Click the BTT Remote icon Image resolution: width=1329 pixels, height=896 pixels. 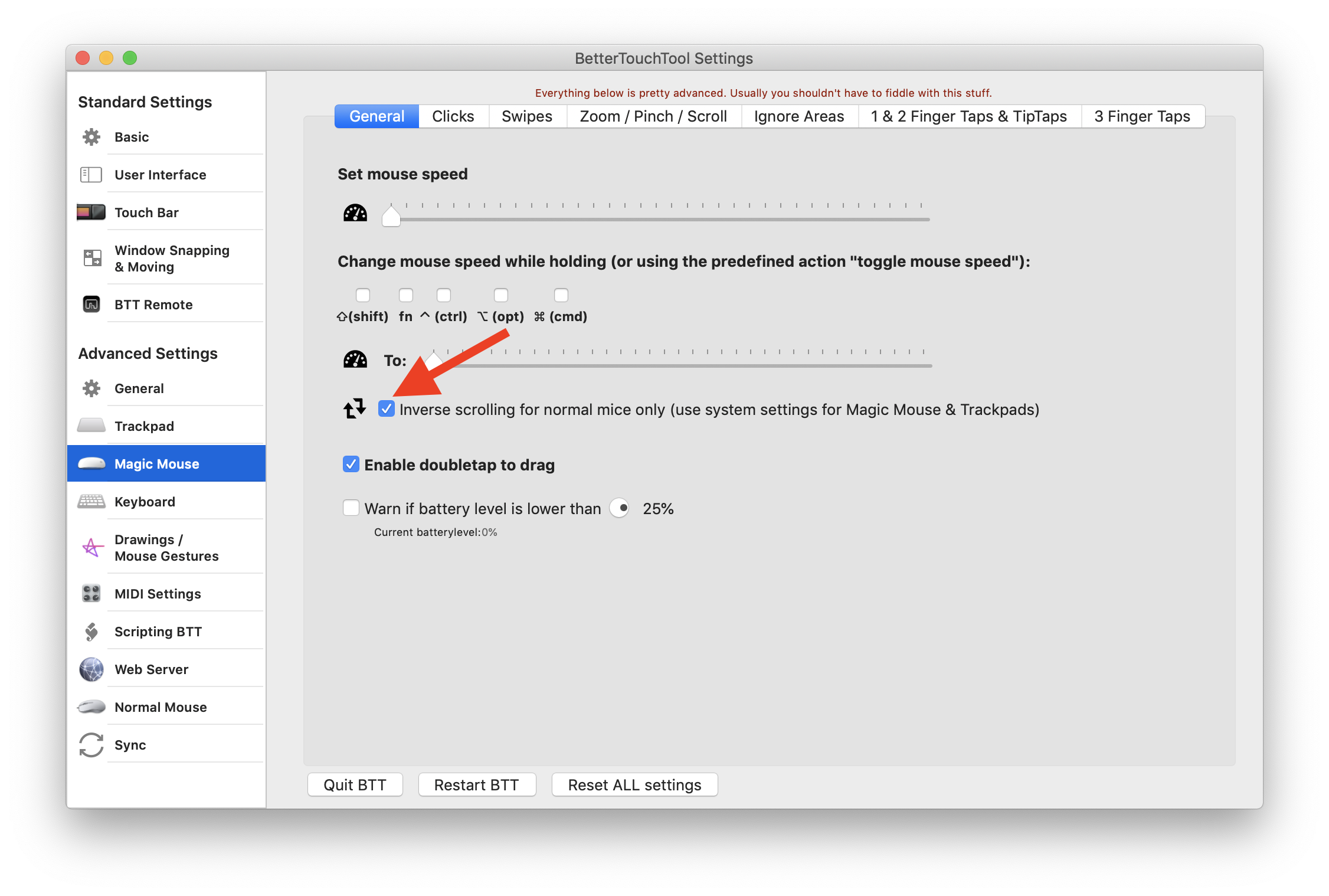[x=91, y=304]
